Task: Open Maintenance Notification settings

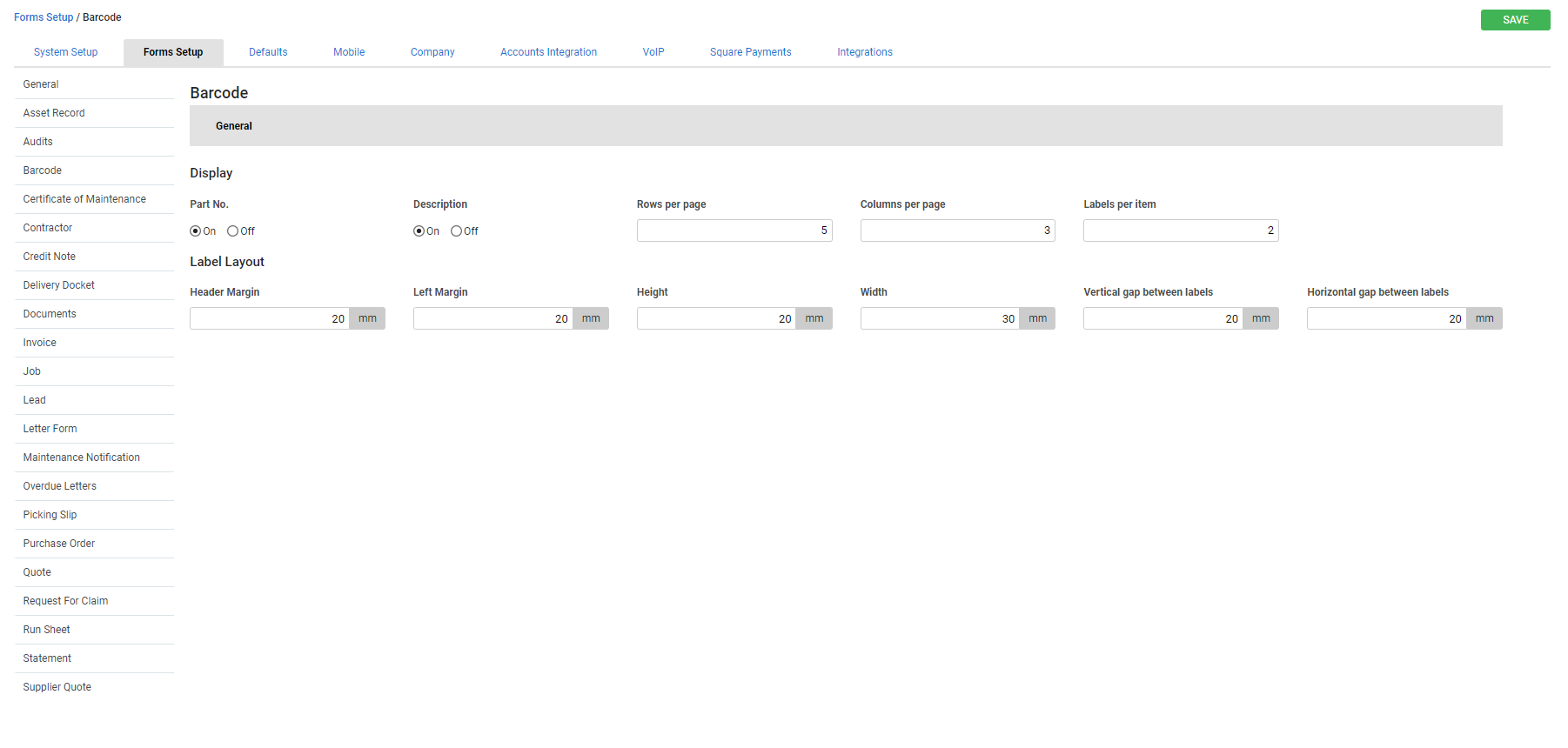Action: coord(94,457)
